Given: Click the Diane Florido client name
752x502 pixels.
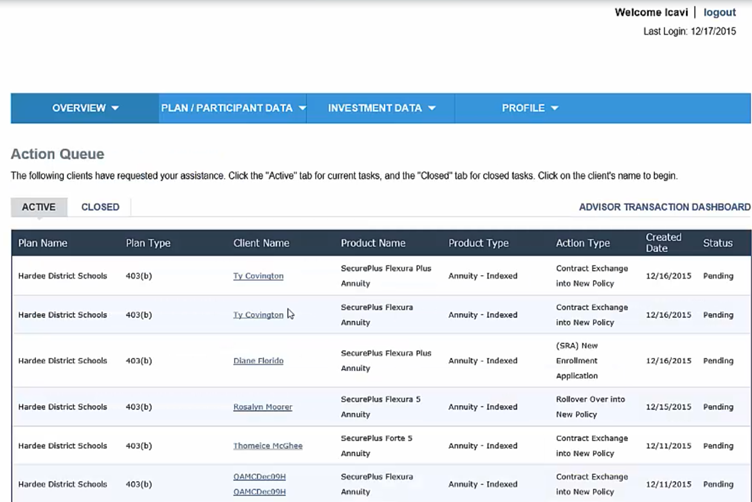Looking at the screenshot, I should click(258, 361).
